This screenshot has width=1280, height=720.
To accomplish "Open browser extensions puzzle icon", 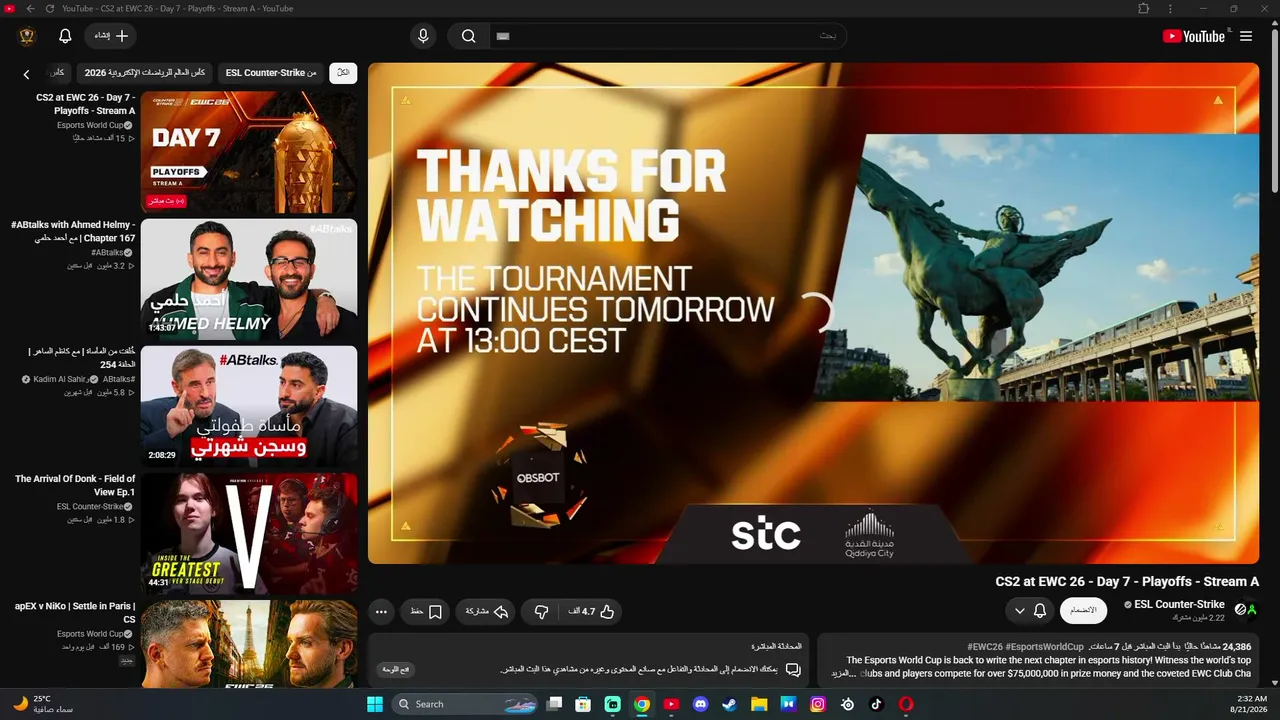I will (x=1143, y=8).
